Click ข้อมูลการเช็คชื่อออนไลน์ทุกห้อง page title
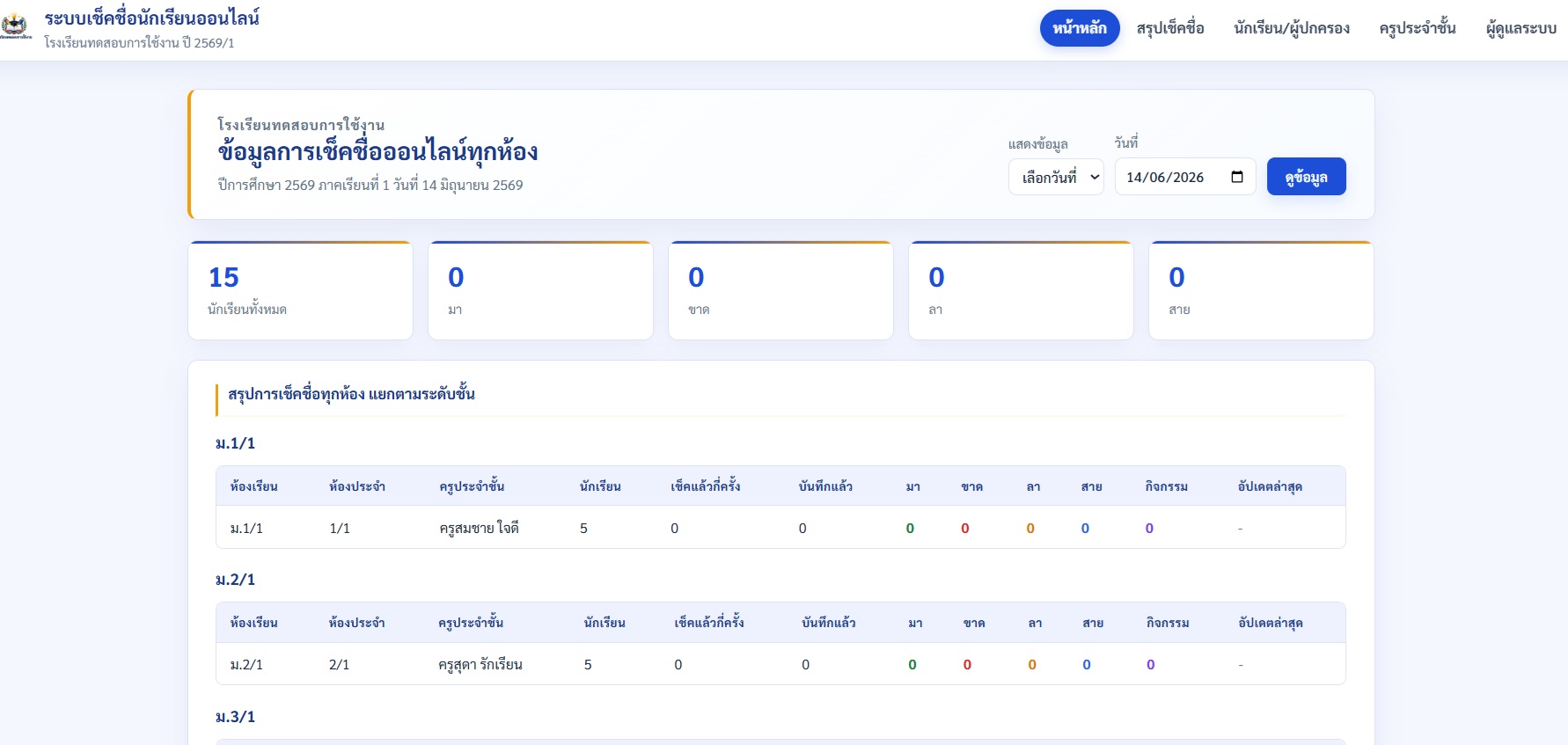 point(377,151)
